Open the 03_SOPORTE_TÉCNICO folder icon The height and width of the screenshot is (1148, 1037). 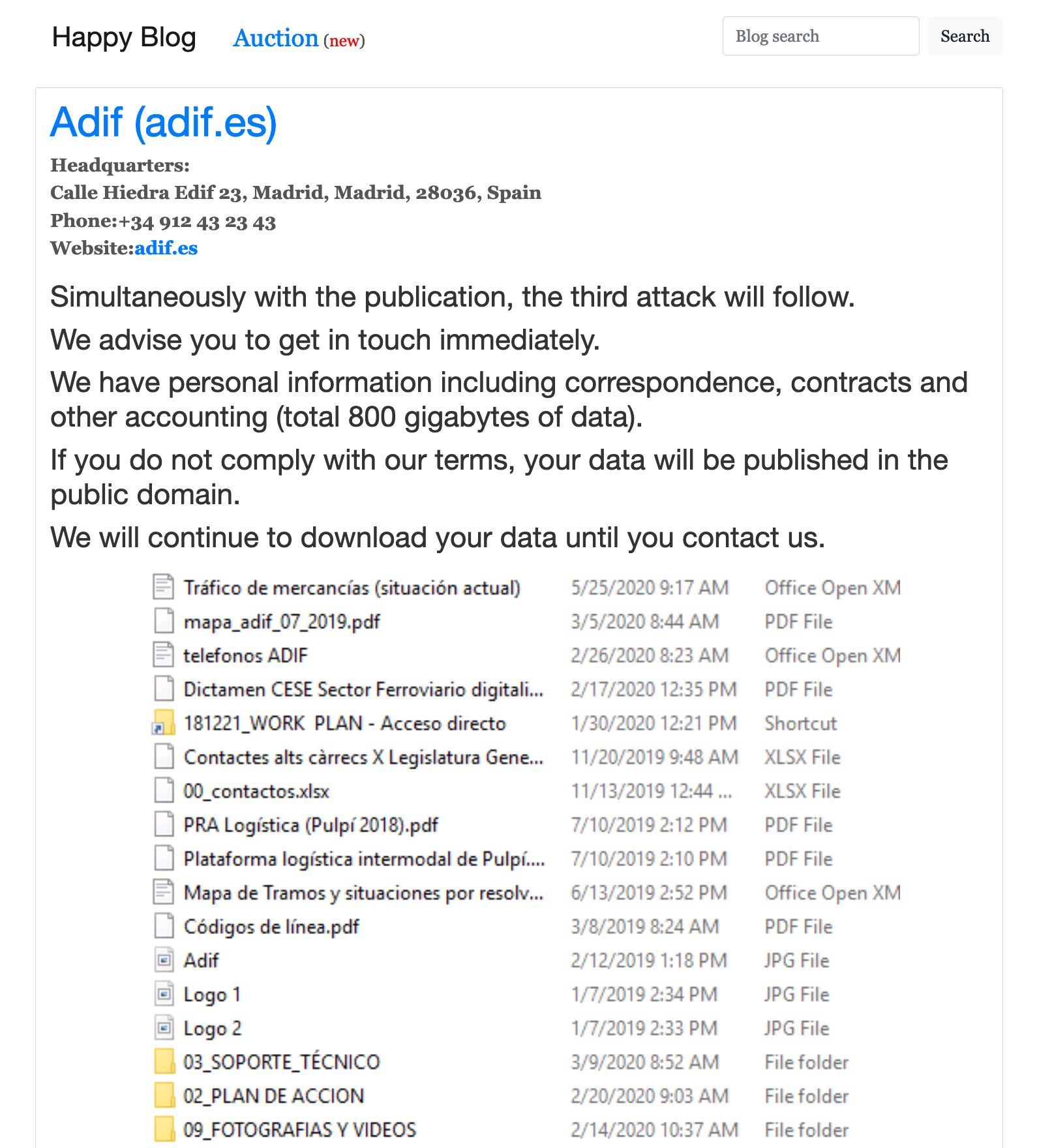[x=165, y=1062]
